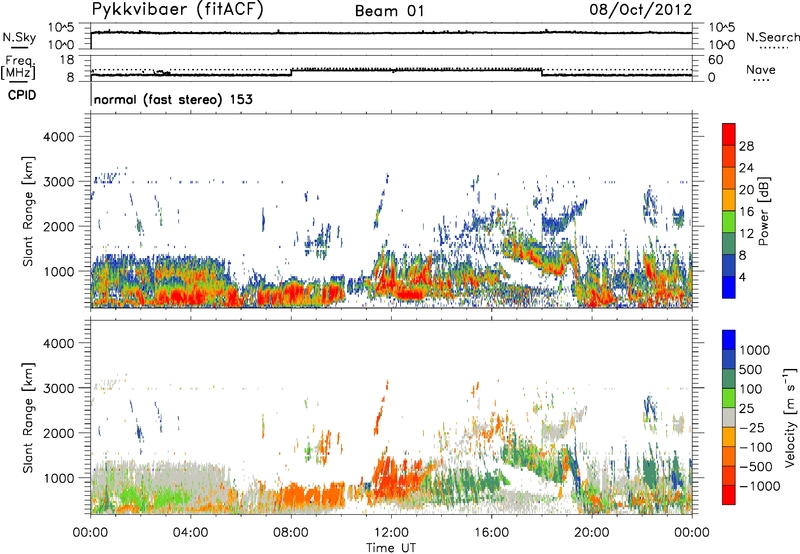
Task: Click the "CPID" label
Action: point(22,95)
